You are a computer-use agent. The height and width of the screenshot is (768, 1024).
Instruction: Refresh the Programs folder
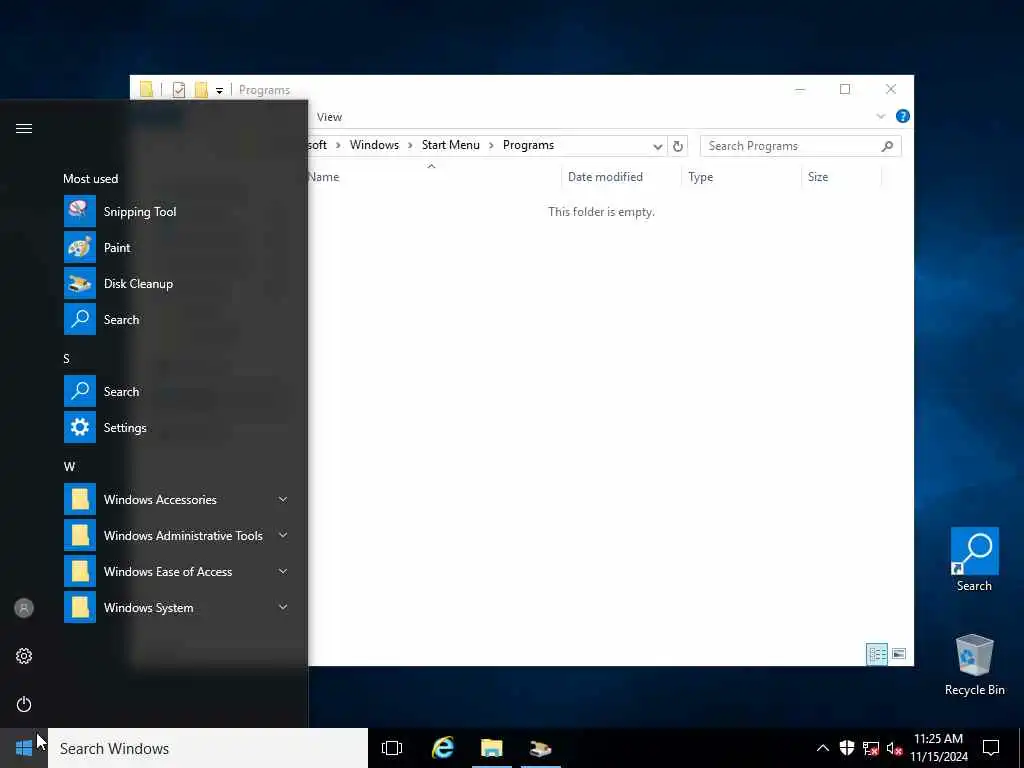click(678, 146)
